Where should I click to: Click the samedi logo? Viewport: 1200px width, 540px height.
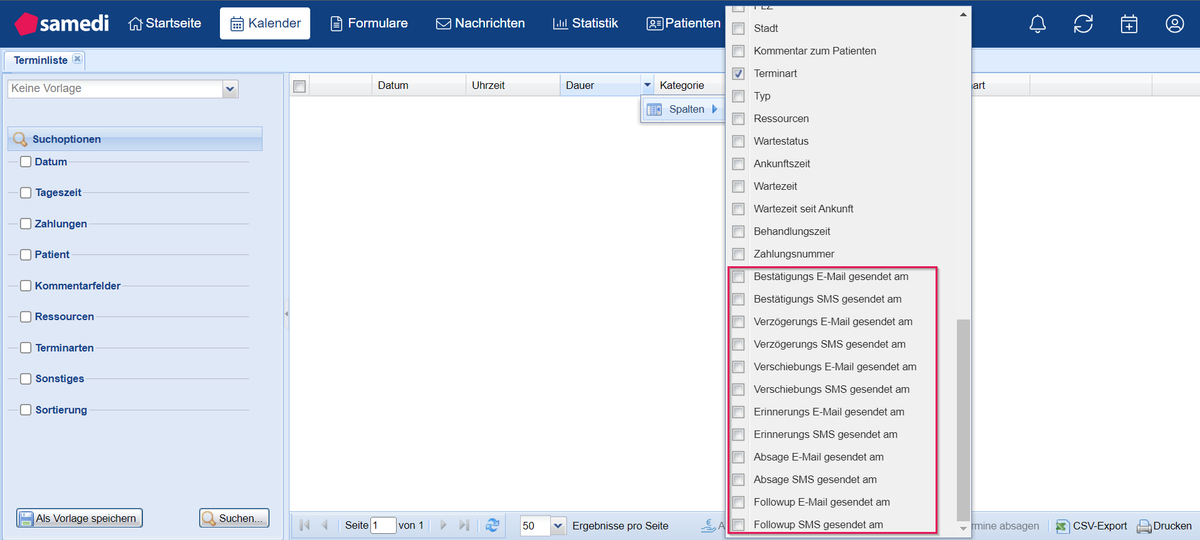coord(62,23)
